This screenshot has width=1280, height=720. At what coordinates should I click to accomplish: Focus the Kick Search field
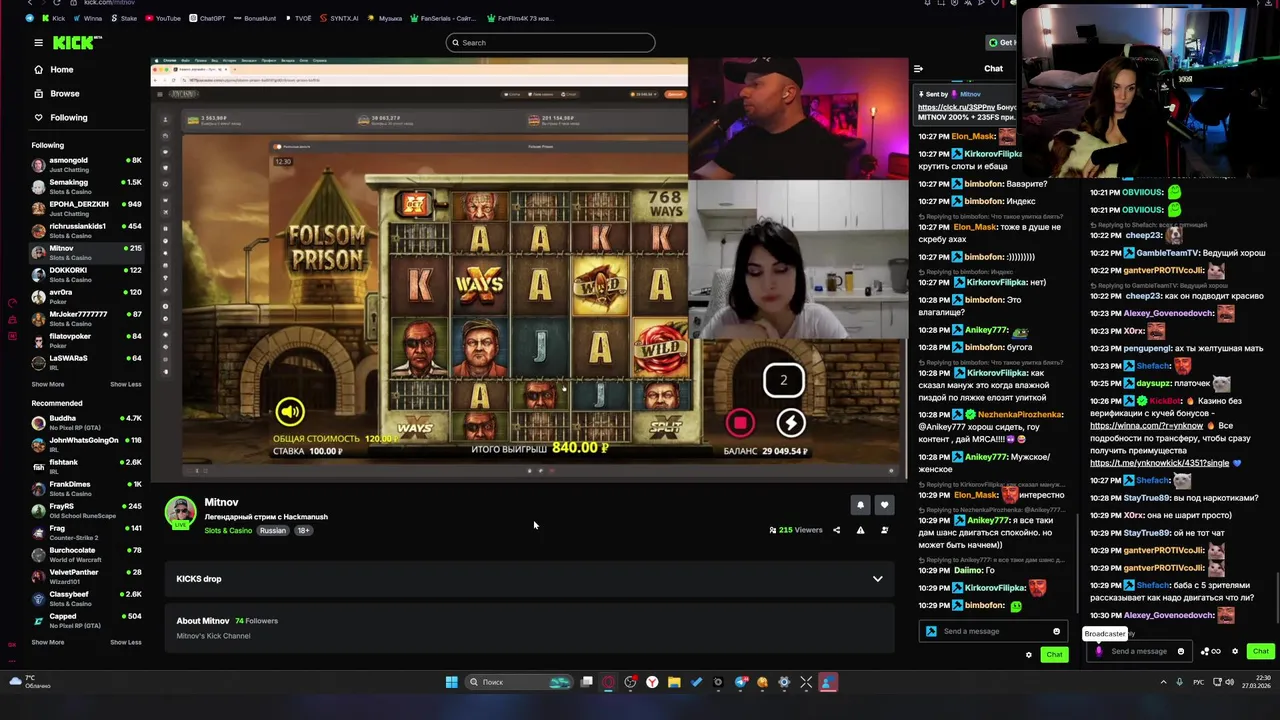click(x=551, y=42)
